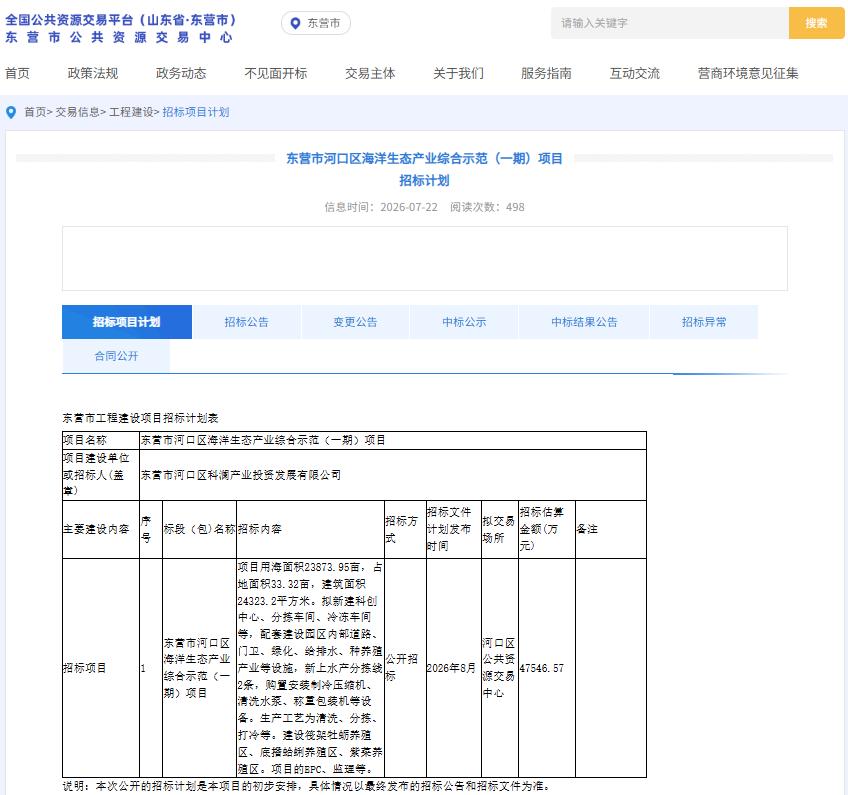Viewport: 848px width, 795px height.
Task: Switch to the 中标结果公告 tab
Action: [584, 322]
